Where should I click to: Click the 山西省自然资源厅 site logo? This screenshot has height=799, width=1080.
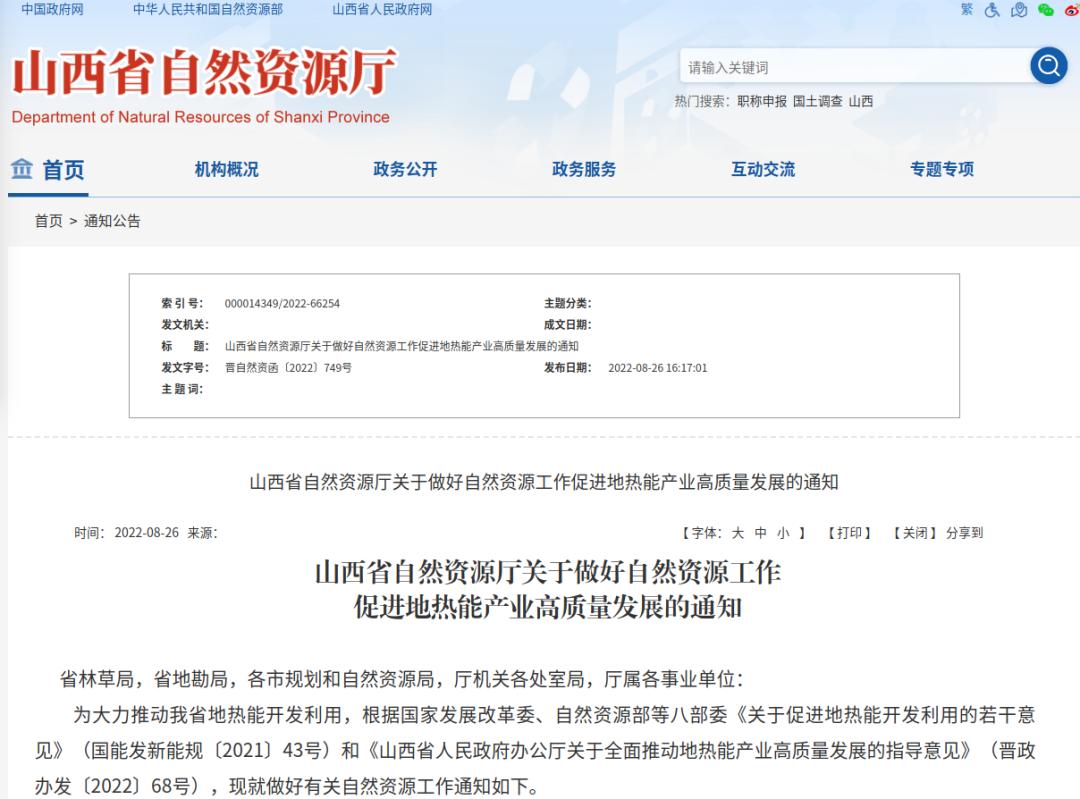(204, 74)
